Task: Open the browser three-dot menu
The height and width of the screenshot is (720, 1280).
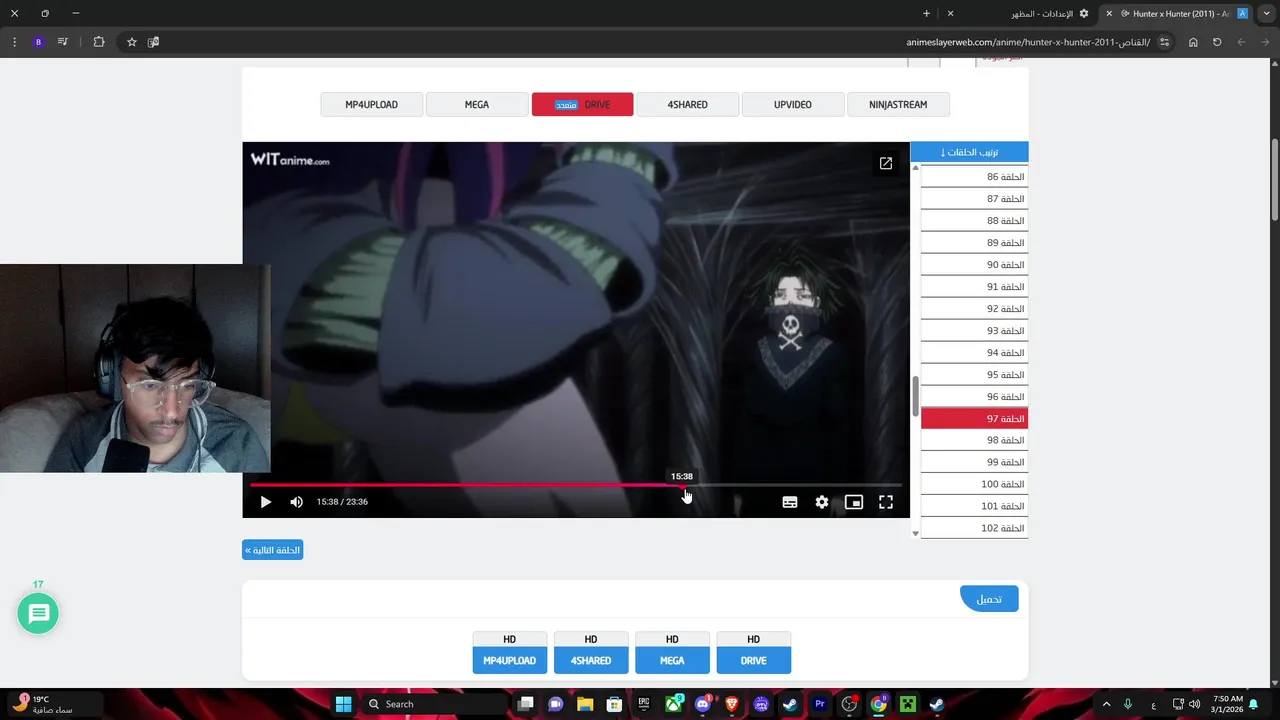Action: pos(14,42)
